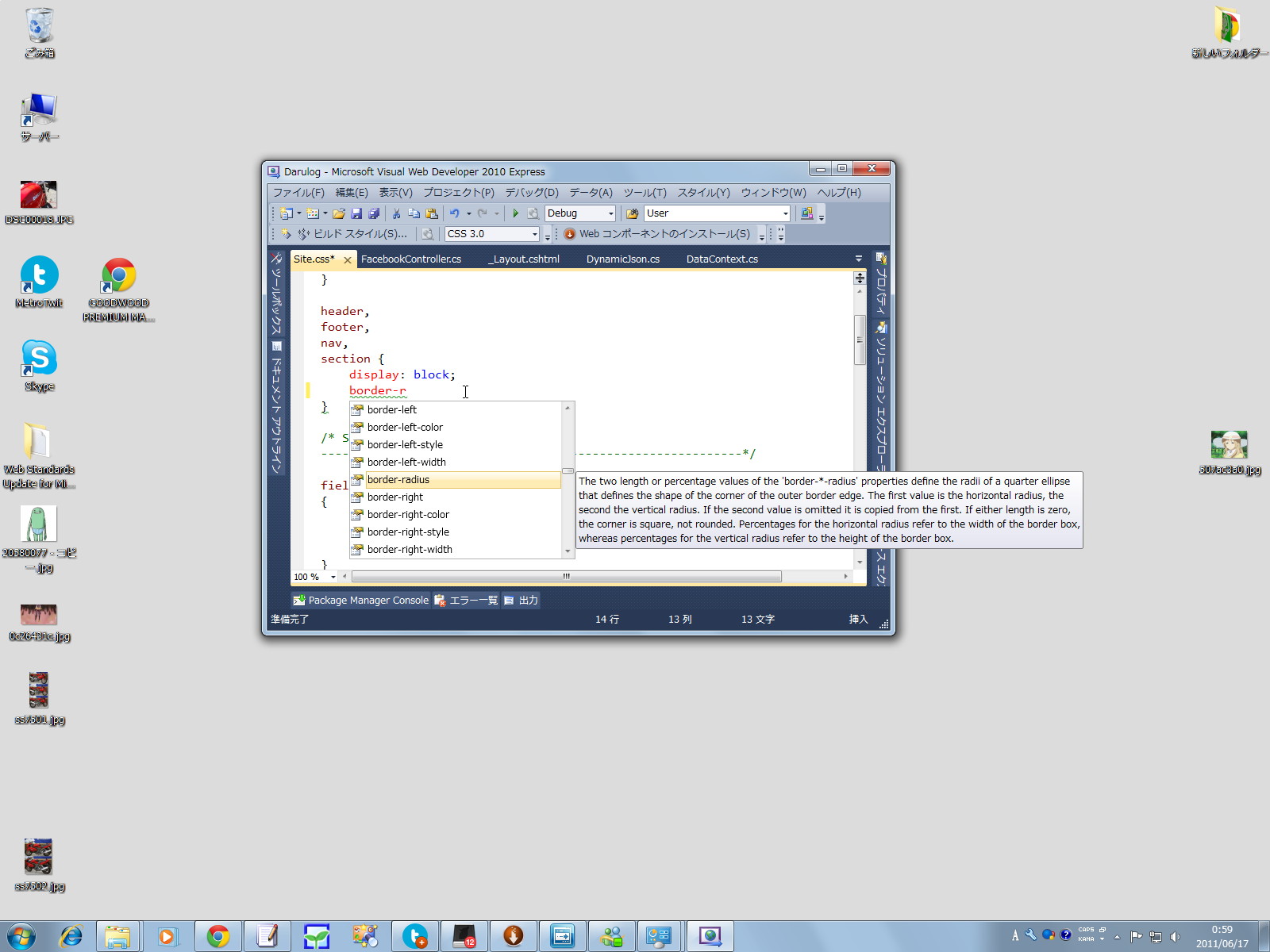
Task: Expand the open documents tab list arrow
Action: click(x=858, y=259)
